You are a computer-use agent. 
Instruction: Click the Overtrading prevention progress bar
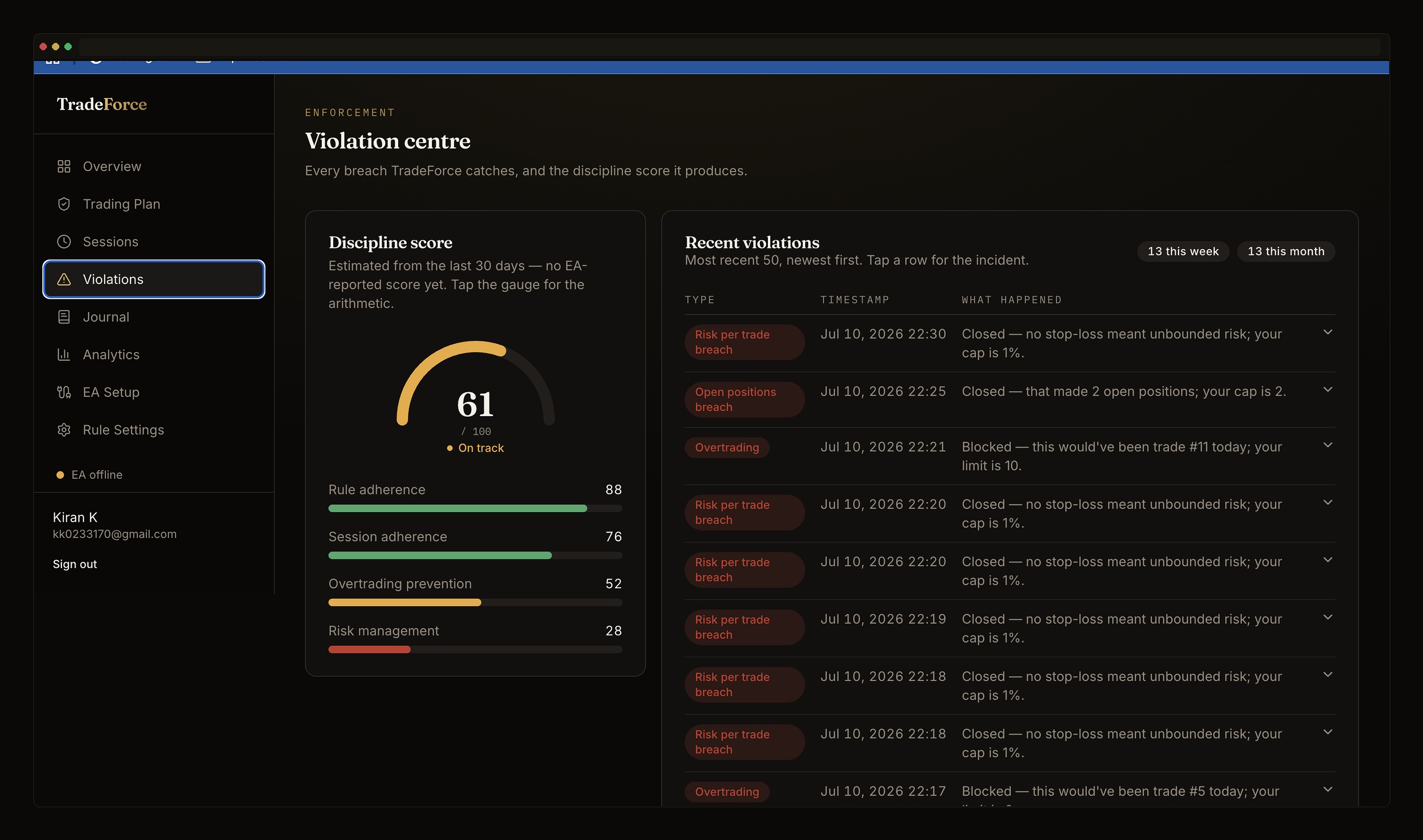pos(475,602)
